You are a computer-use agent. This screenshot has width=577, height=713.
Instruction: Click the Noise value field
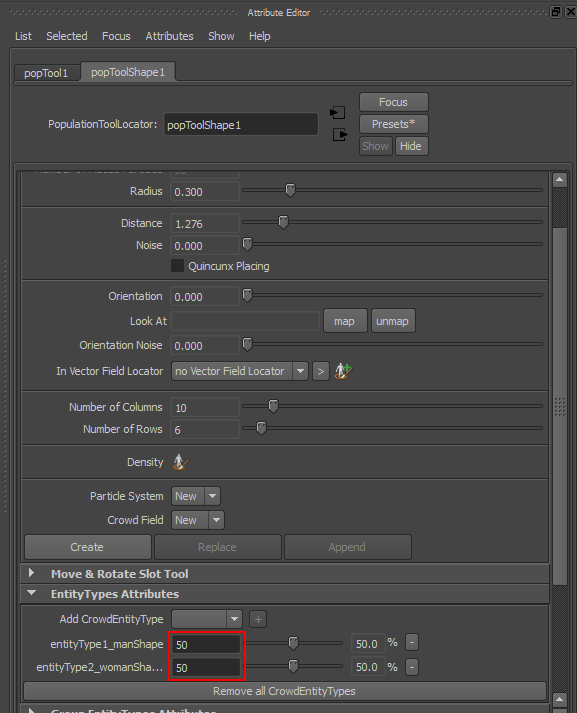[205, 246]
